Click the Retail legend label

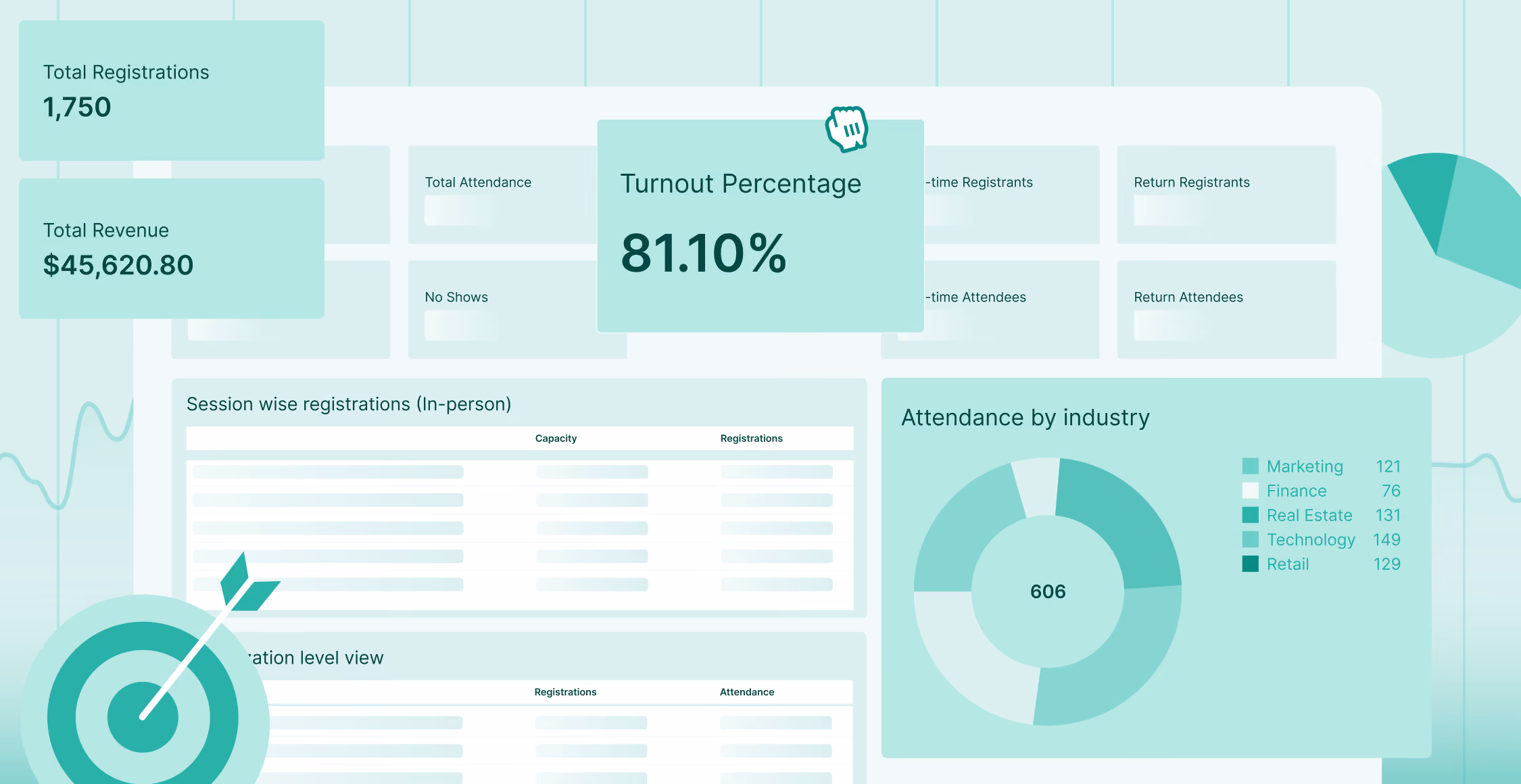click(x=1288, y=564)
